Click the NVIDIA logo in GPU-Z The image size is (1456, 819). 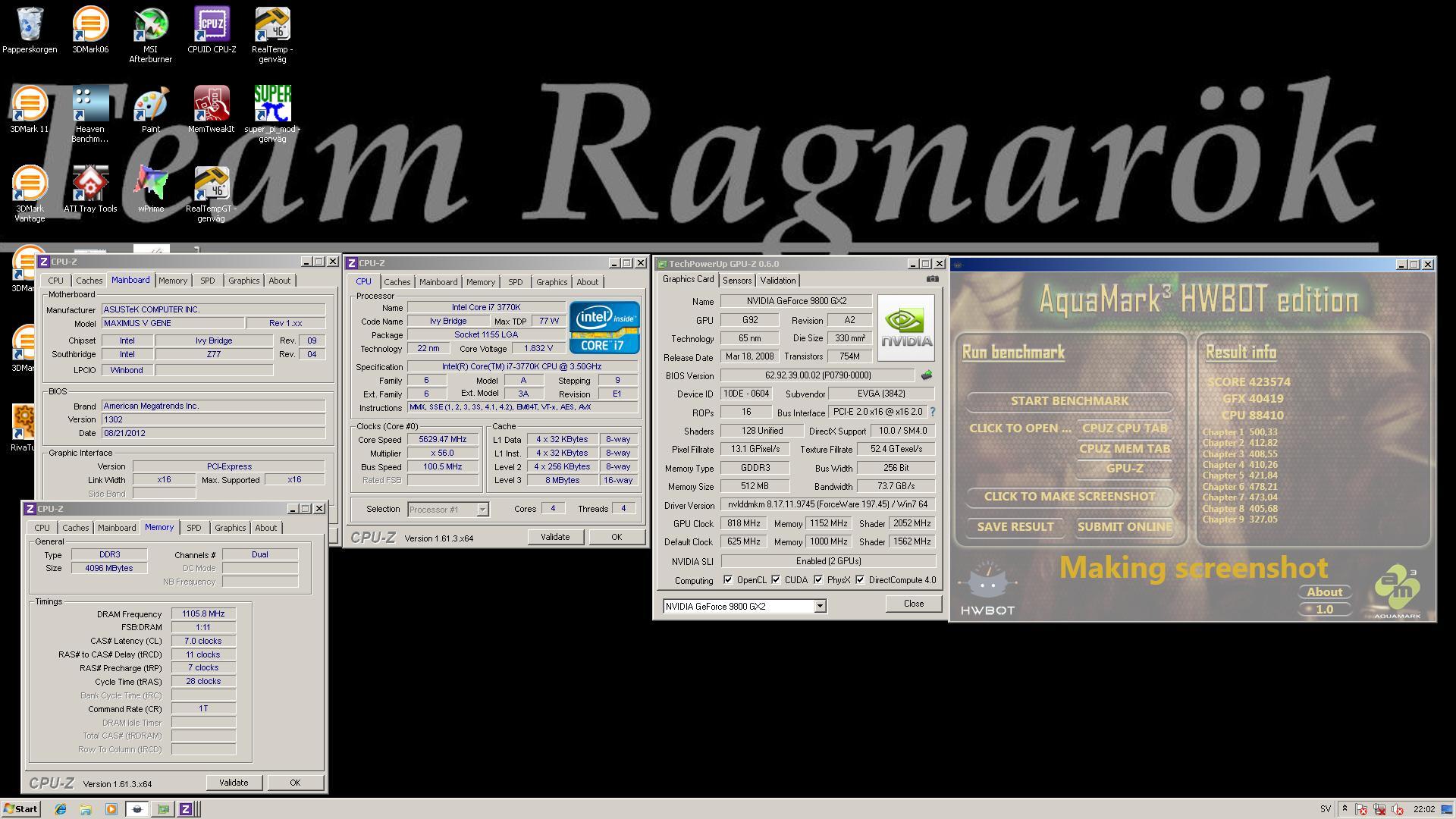point(906,328)
